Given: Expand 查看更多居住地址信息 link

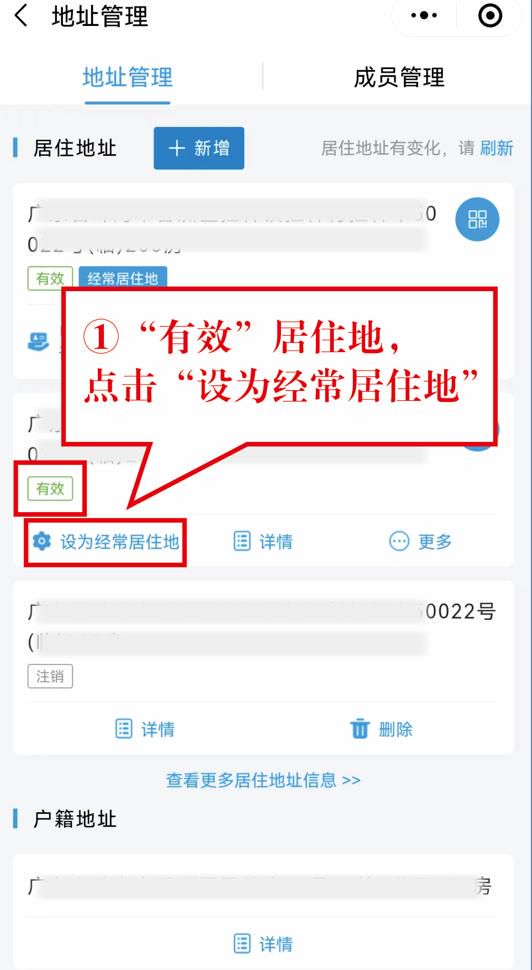Looking at the screenshot, I should [x=263, y=779].
